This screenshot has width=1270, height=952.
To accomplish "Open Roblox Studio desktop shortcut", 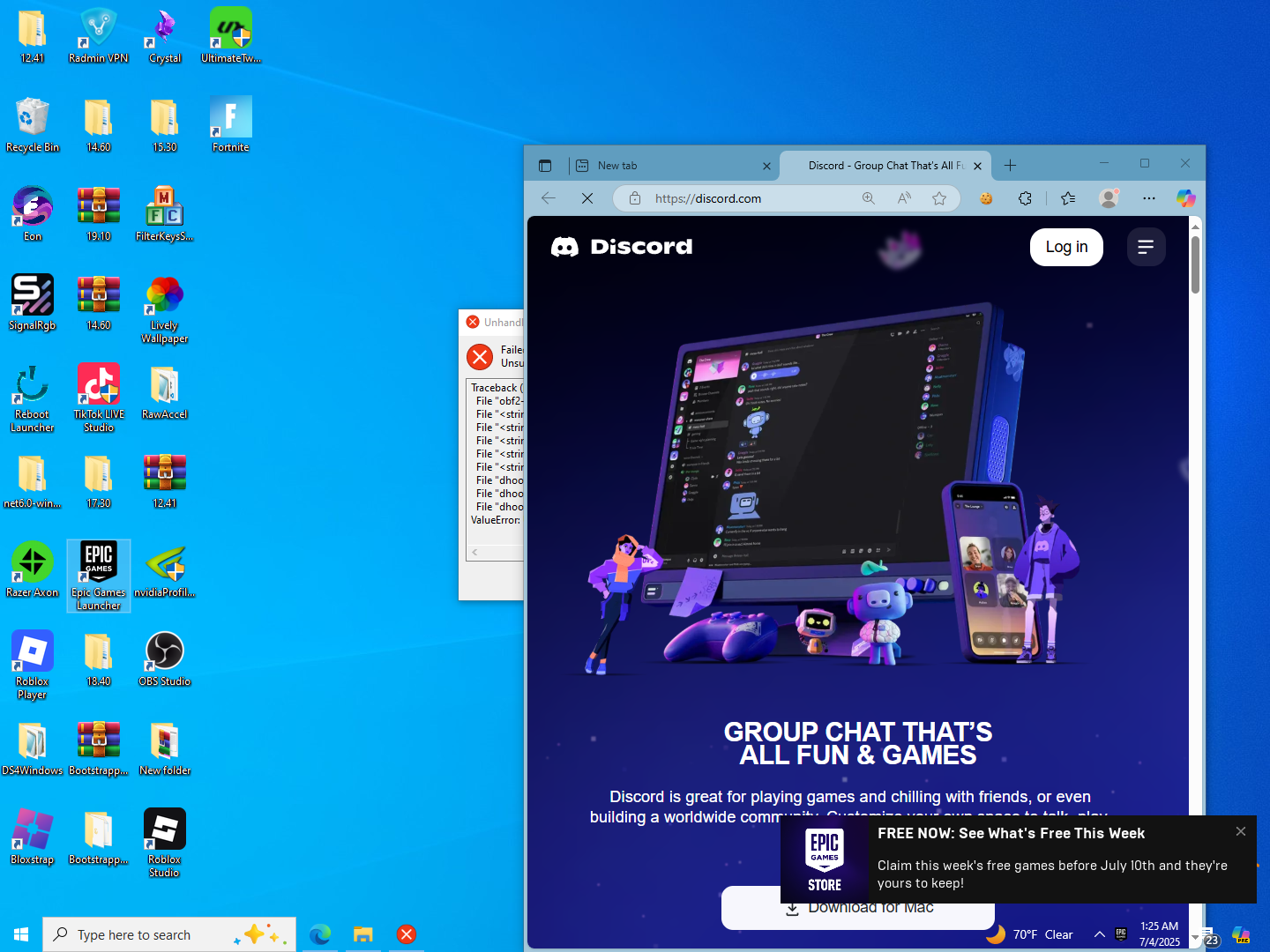I will [x=165, y=844].
